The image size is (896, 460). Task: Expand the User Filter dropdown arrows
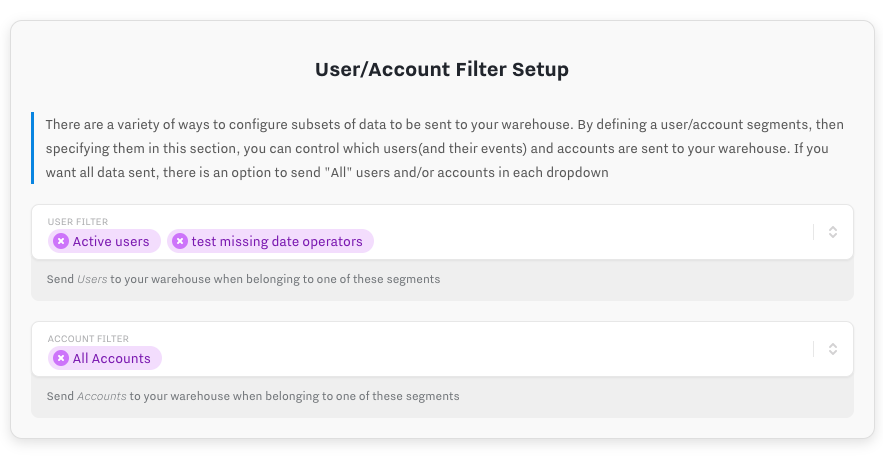pyautogui.click(x=833, y=232)
